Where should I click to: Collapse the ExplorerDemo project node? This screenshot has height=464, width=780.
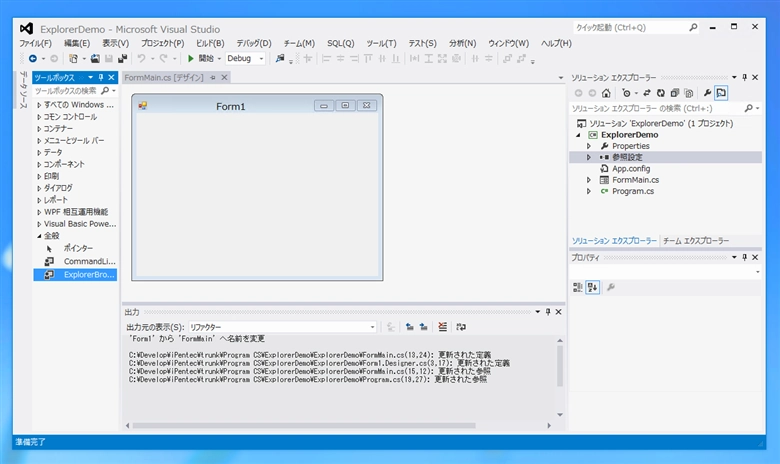(x=578, y=135)
